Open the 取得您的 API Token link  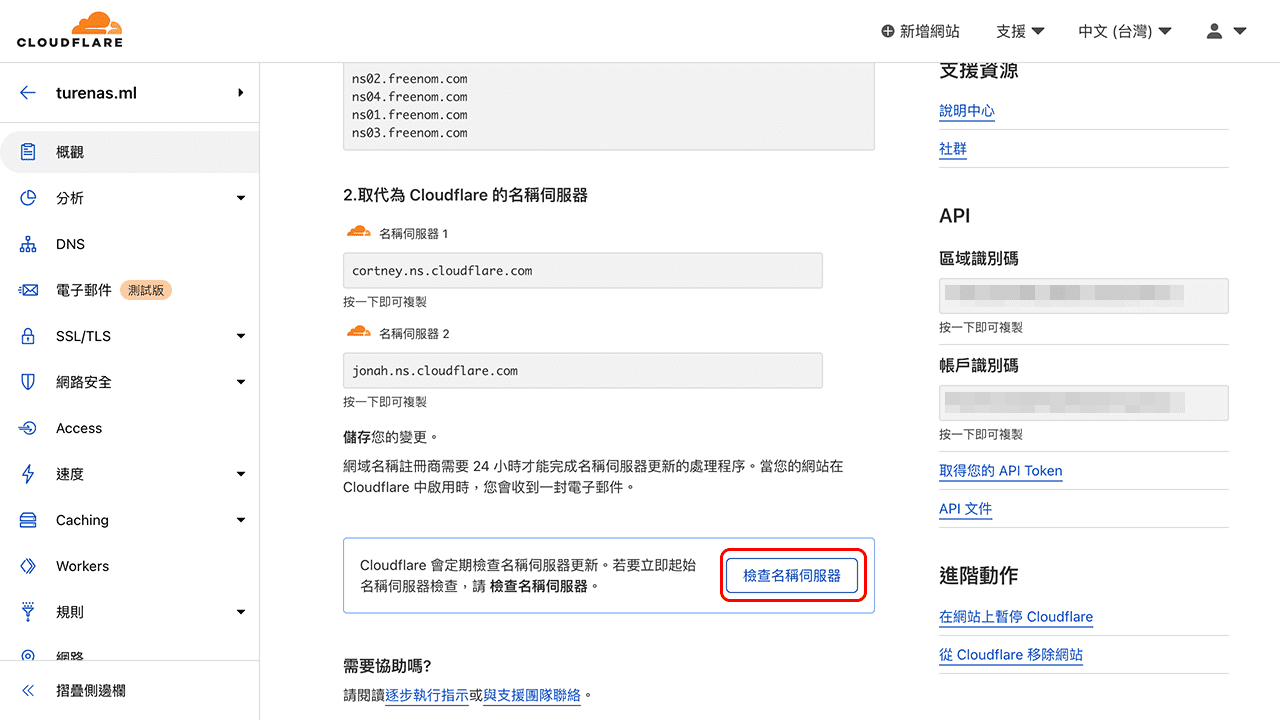click(1001, 471)
